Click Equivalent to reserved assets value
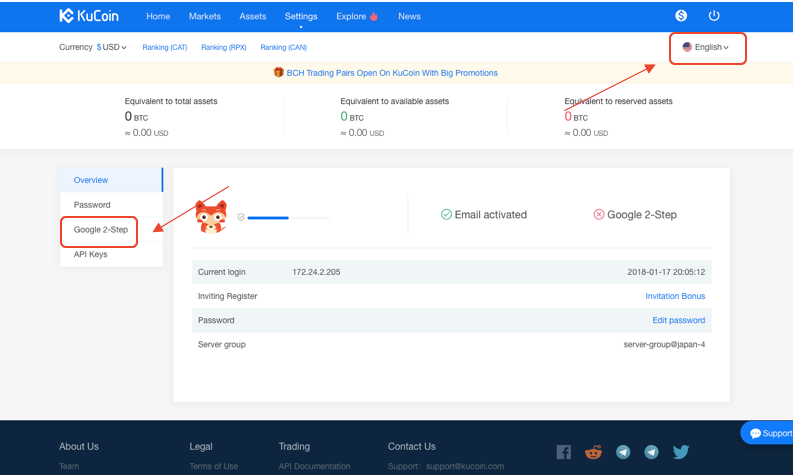Image resolution: width=794 pixels, height=475 pixels. coord(576,117)
